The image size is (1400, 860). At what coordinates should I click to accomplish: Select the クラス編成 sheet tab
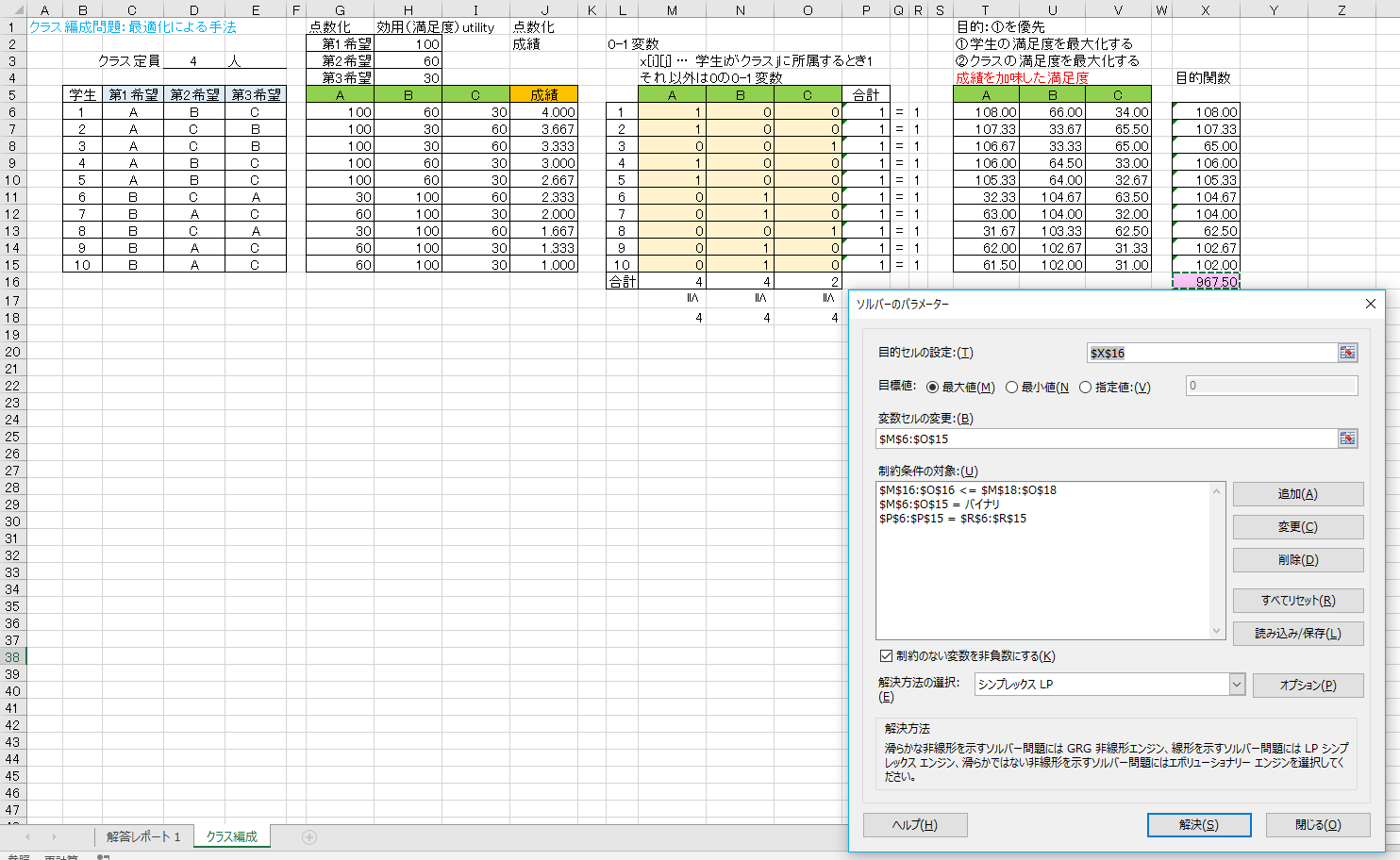tap(232, 836)
